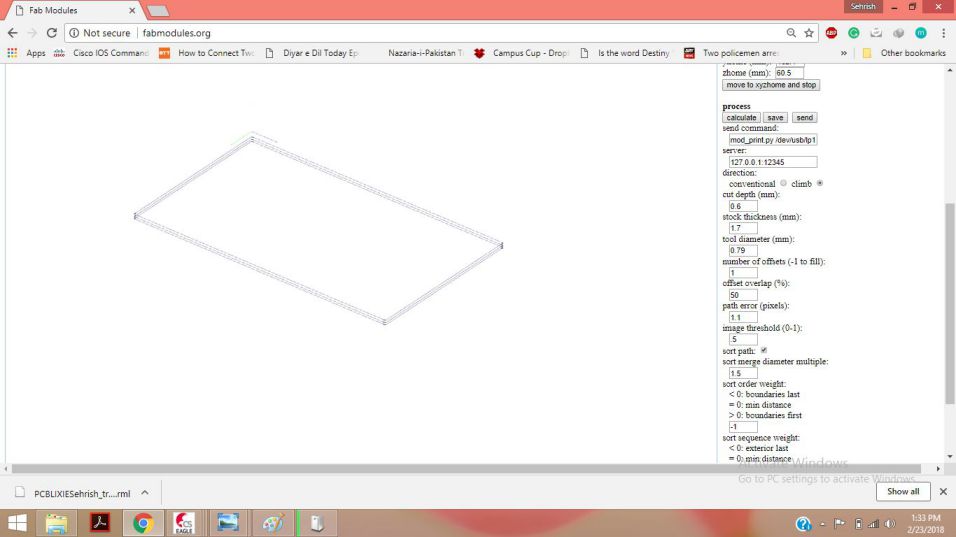This screenshot has width=956, height=537.
Task: Open Adobe Acrobat from taskbar
Action: tap(99, 523)
